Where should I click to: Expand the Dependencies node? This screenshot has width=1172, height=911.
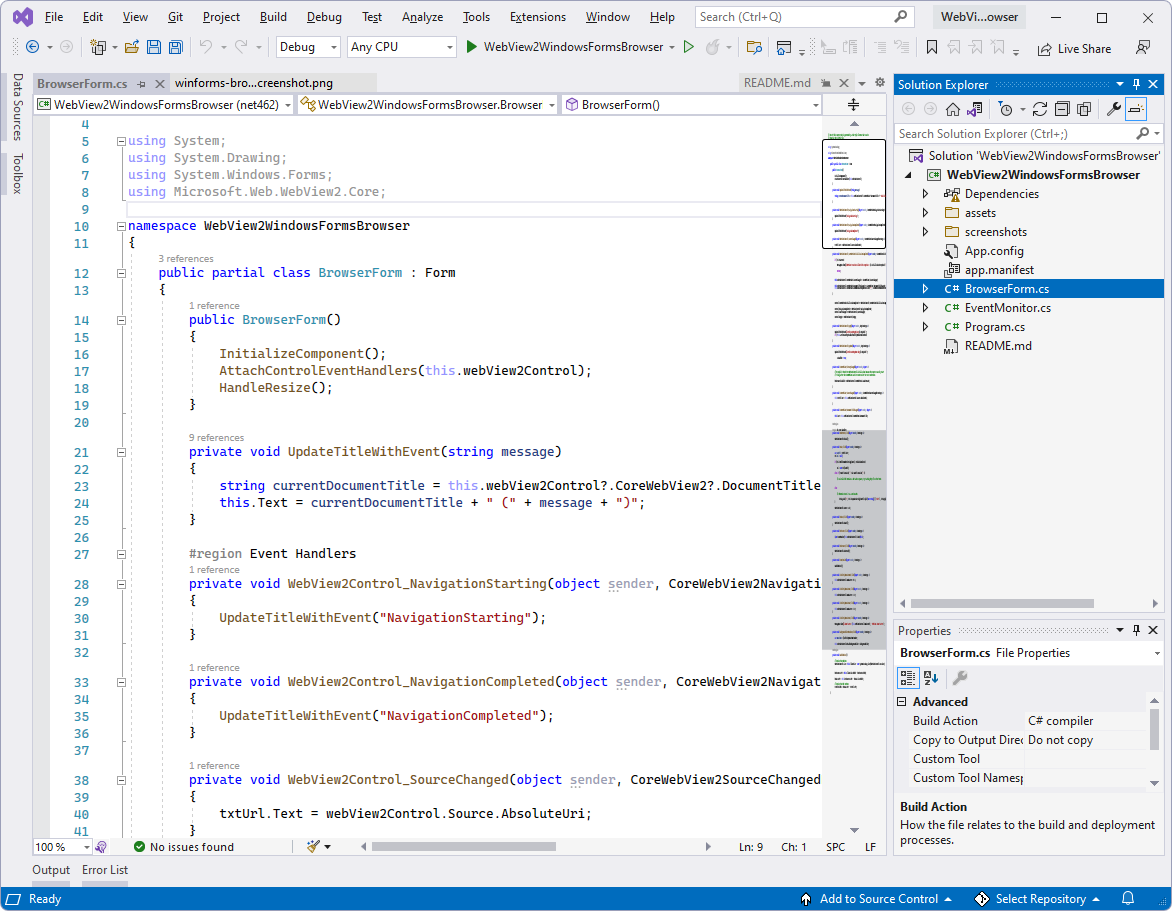coord(925,193)
